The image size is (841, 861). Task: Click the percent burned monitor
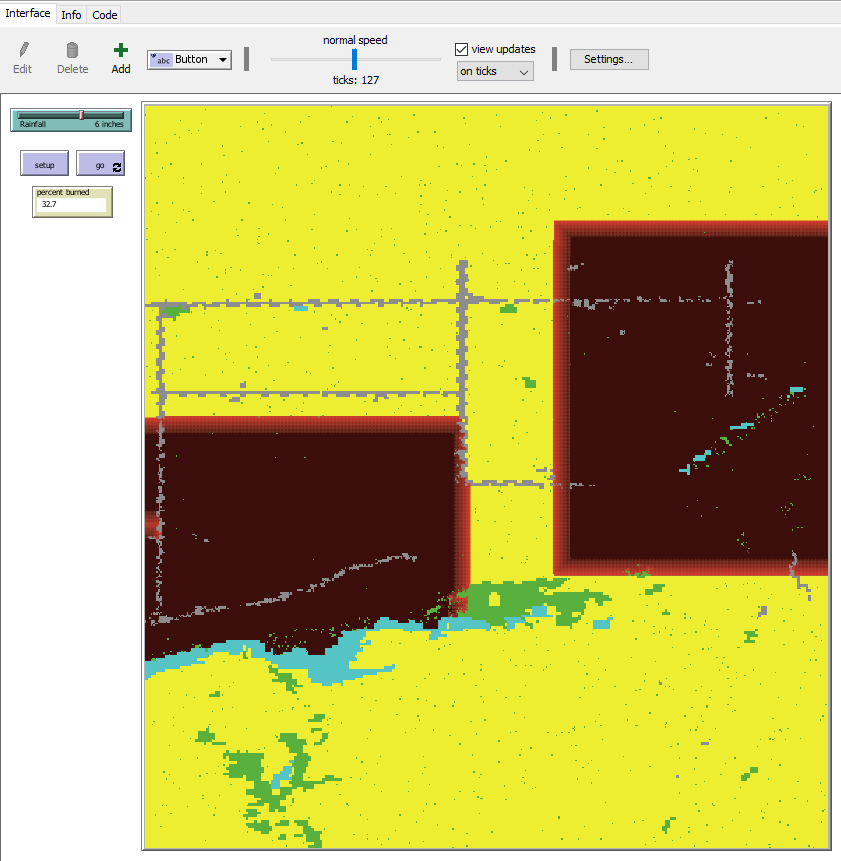pyautogui.click(x=71, y=201)
